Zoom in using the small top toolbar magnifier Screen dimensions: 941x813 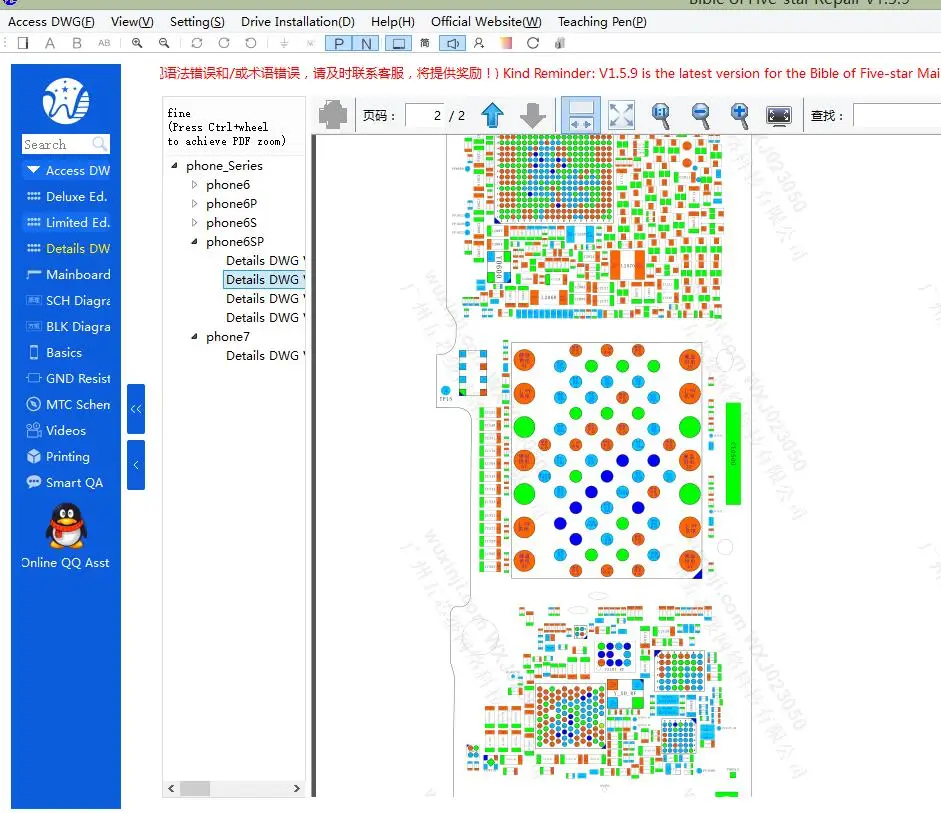(x=137, y=43)
